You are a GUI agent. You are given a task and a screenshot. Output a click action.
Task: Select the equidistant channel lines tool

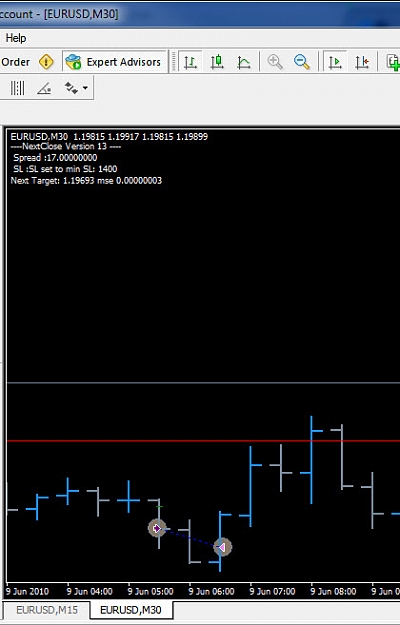(x=18, y=88)
